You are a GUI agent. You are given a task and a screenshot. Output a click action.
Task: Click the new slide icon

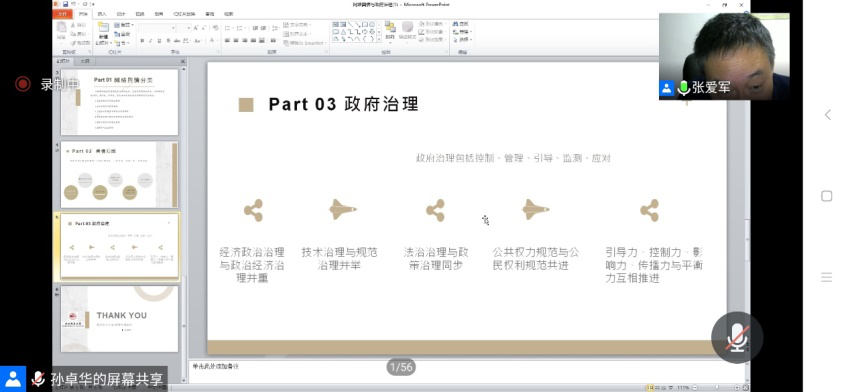(x=103, y=27)
